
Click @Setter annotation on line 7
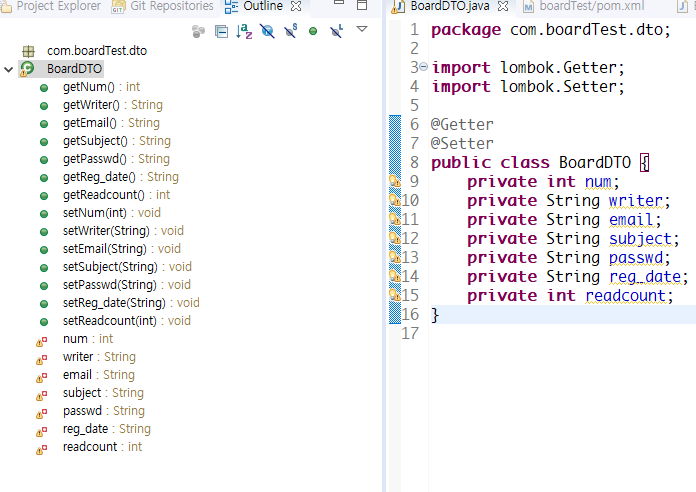click(x=462, y=143)
